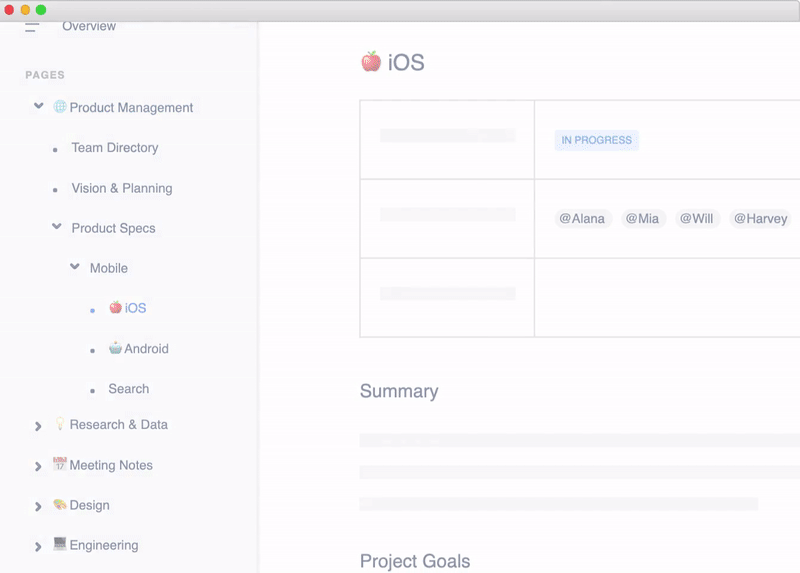Image resolution: width=800 pixels, height=573 pixels.
Task: Click the @Will mention tag
Action: [696, 218]
